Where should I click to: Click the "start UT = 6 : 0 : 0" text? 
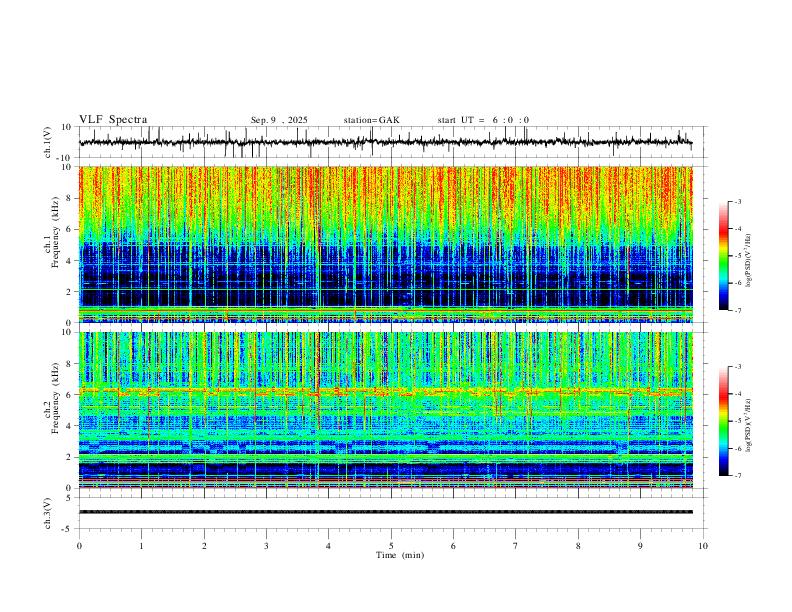tap(483, 120)
